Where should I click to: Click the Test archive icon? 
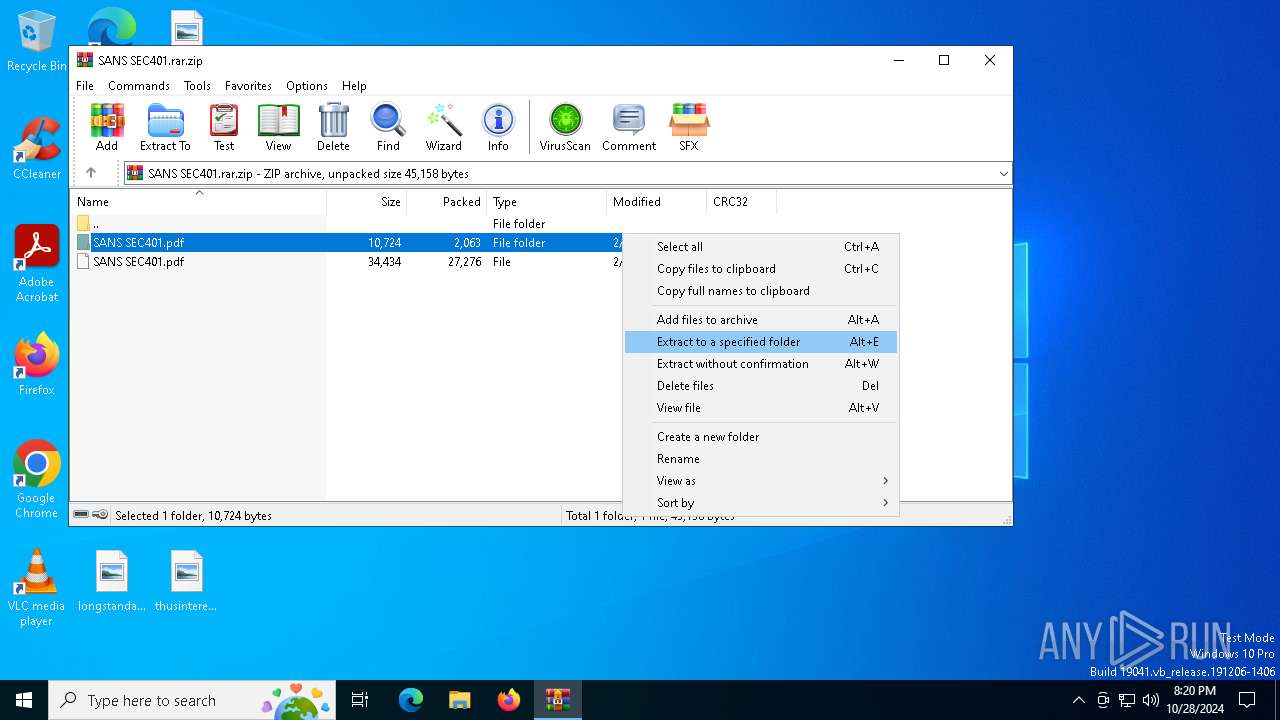[224, 127]
